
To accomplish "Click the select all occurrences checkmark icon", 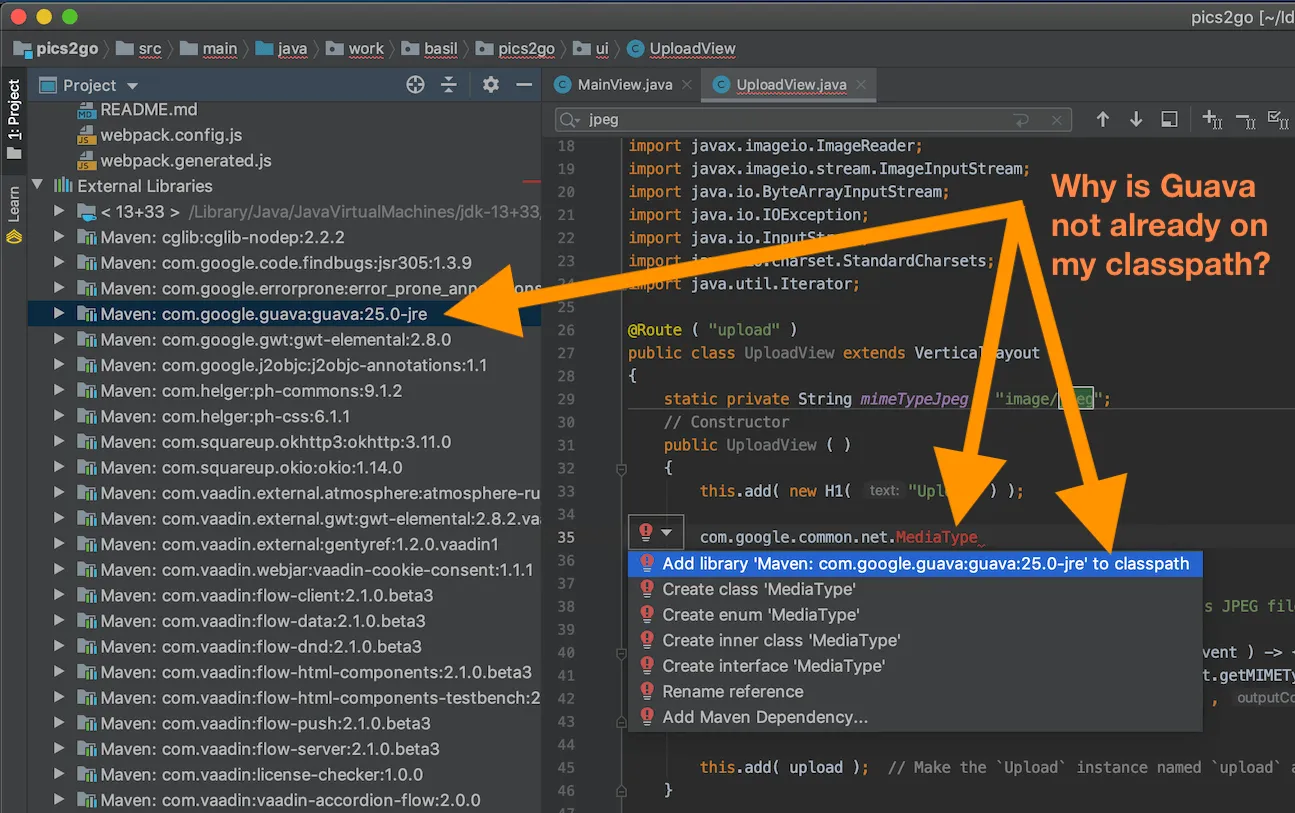I will [x=1277, y=119].
